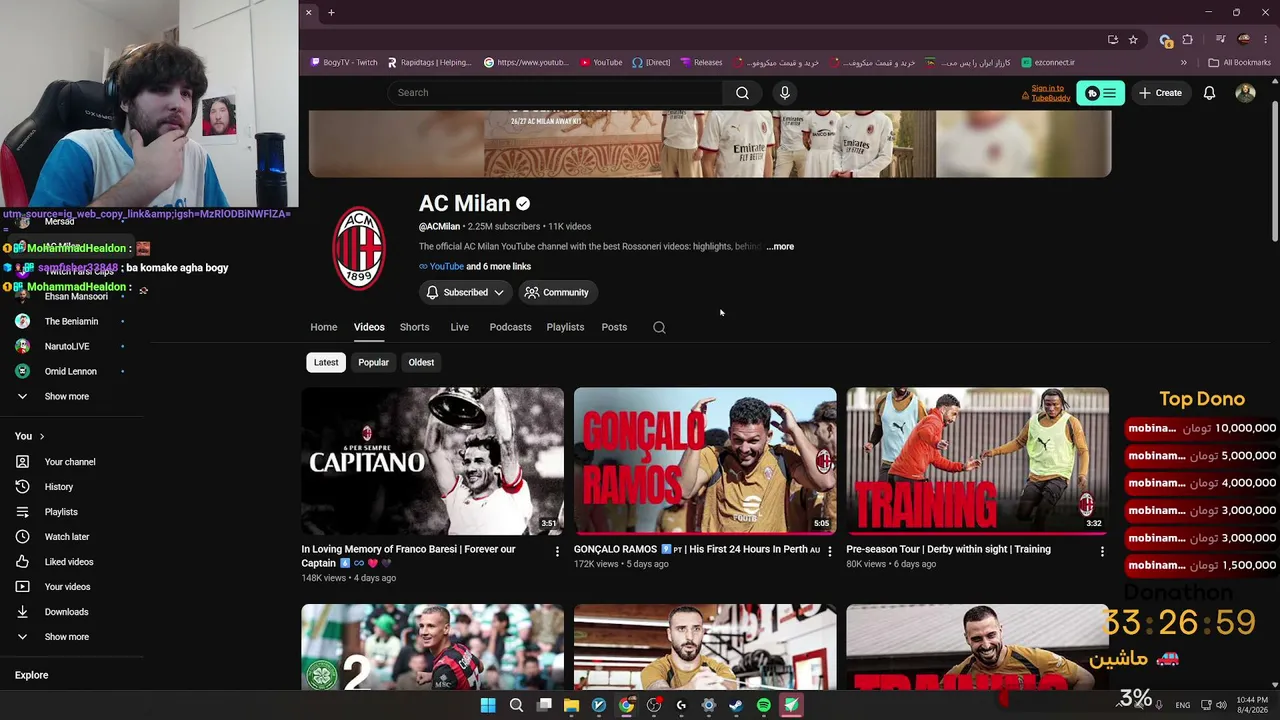Switch to Chrome in the taskbar
Image resolution: width=1280 pixels, height=720 pixels.
tap(626, 705)
